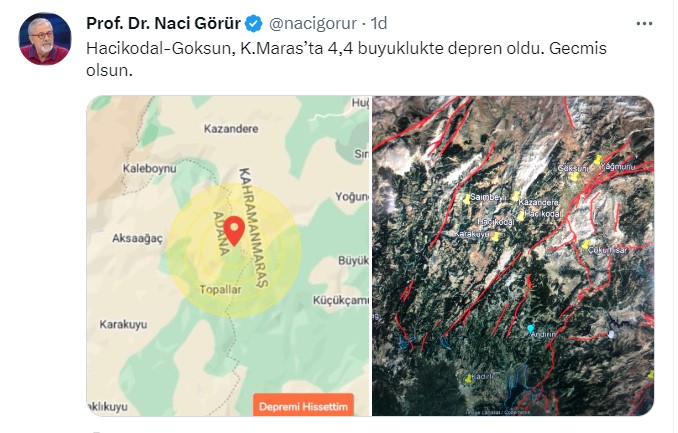The image size is (678, 433).
Task: Open the three-dot more options menu
Action: pyautogui.click(x=644, y=24)
